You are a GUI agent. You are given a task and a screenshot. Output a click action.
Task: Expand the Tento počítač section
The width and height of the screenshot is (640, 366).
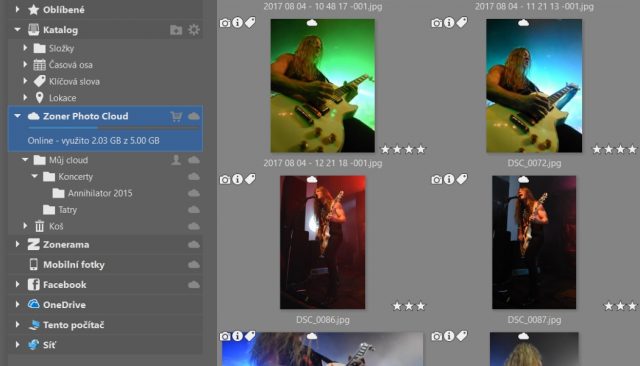[17, 325]
